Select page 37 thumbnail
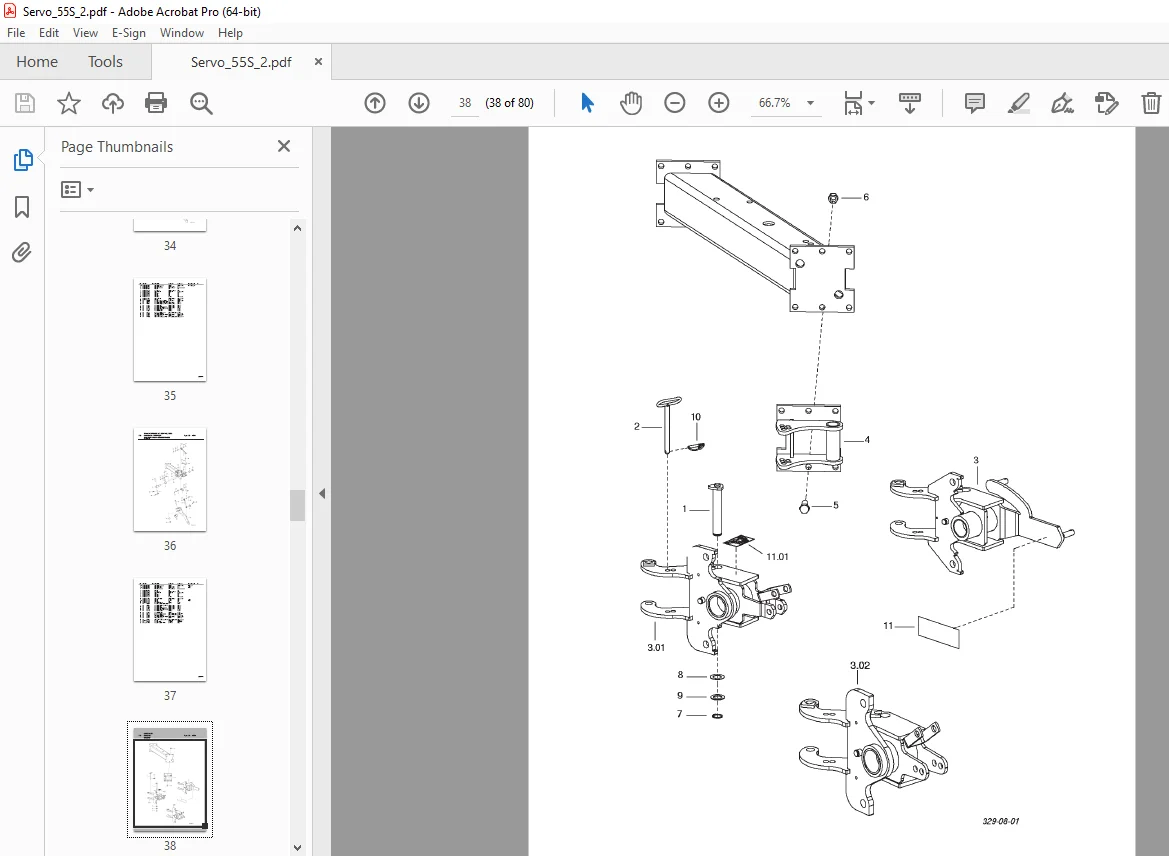1169x856 pixels. [x=170, y=630]
